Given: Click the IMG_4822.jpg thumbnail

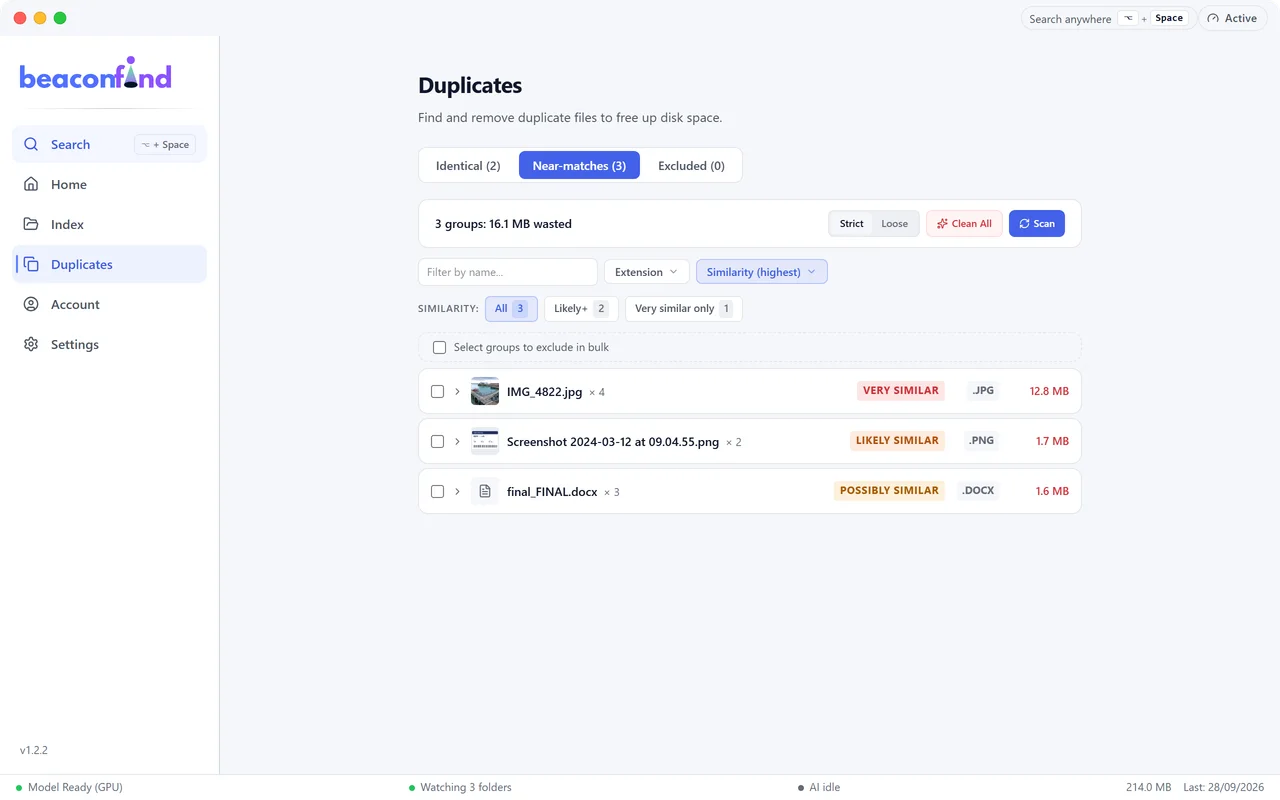Looking at the screenshot, I should click(485, 391).
